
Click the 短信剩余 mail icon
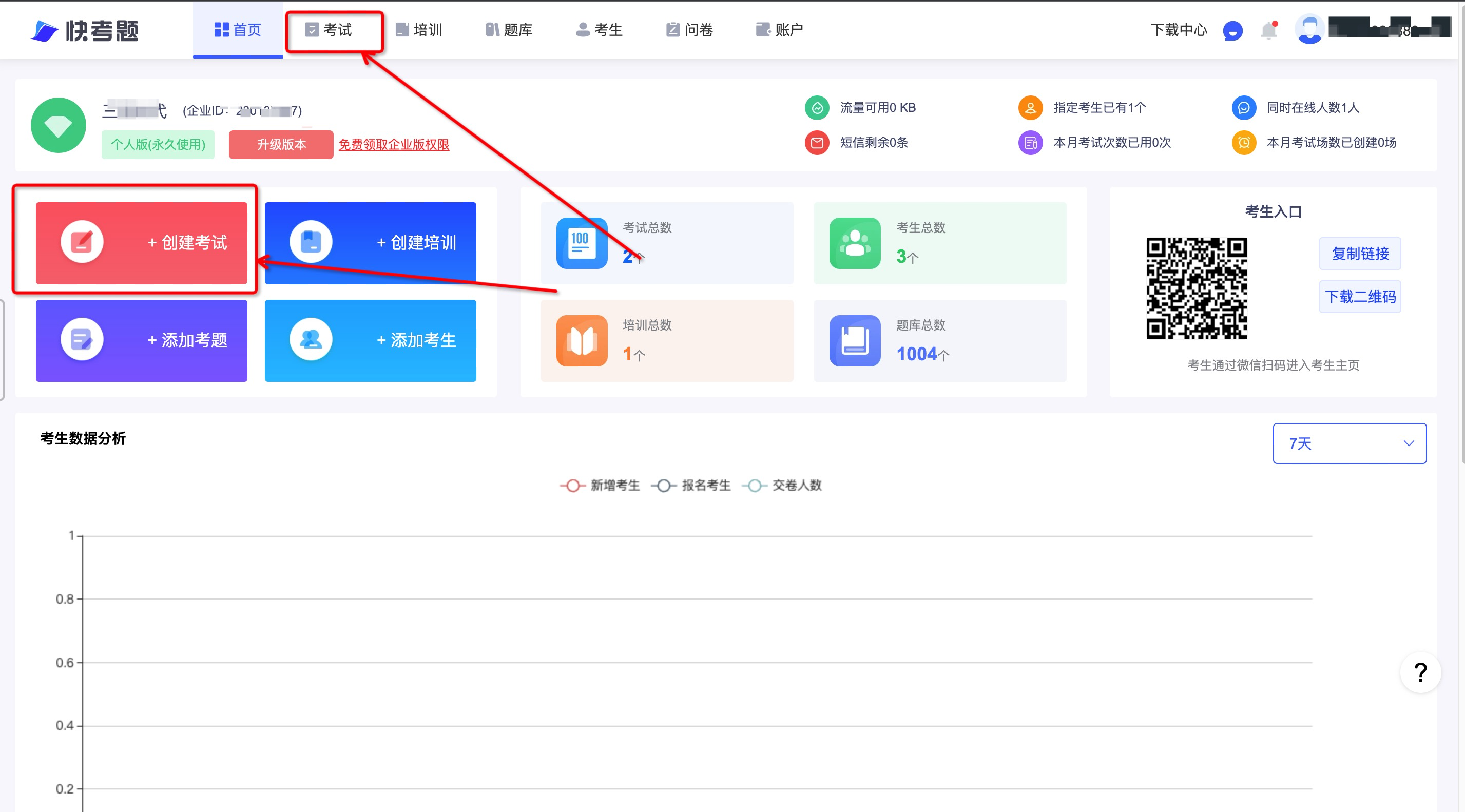tap(817, 142)
